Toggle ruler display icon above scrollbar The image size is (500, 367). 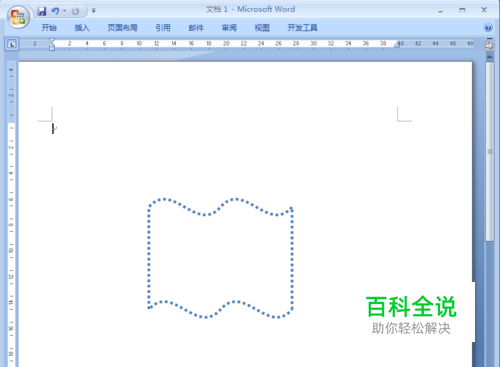[x=489, y=45]
